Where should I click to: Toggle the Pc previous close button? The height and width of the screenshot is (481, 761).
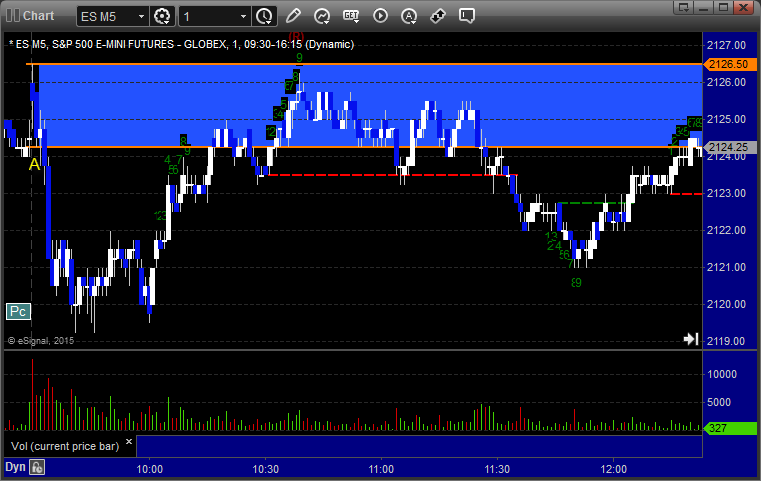pos(18,311)
